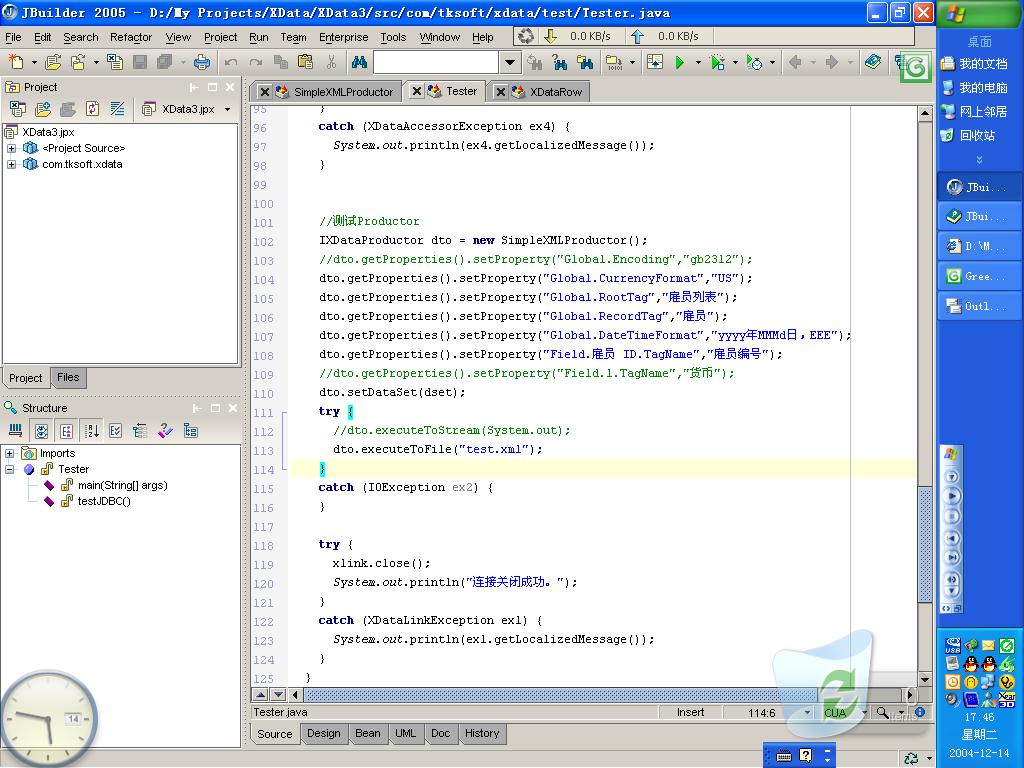1024x768 pixels.
Task: Open the Team menu
Action: (293, 37)
